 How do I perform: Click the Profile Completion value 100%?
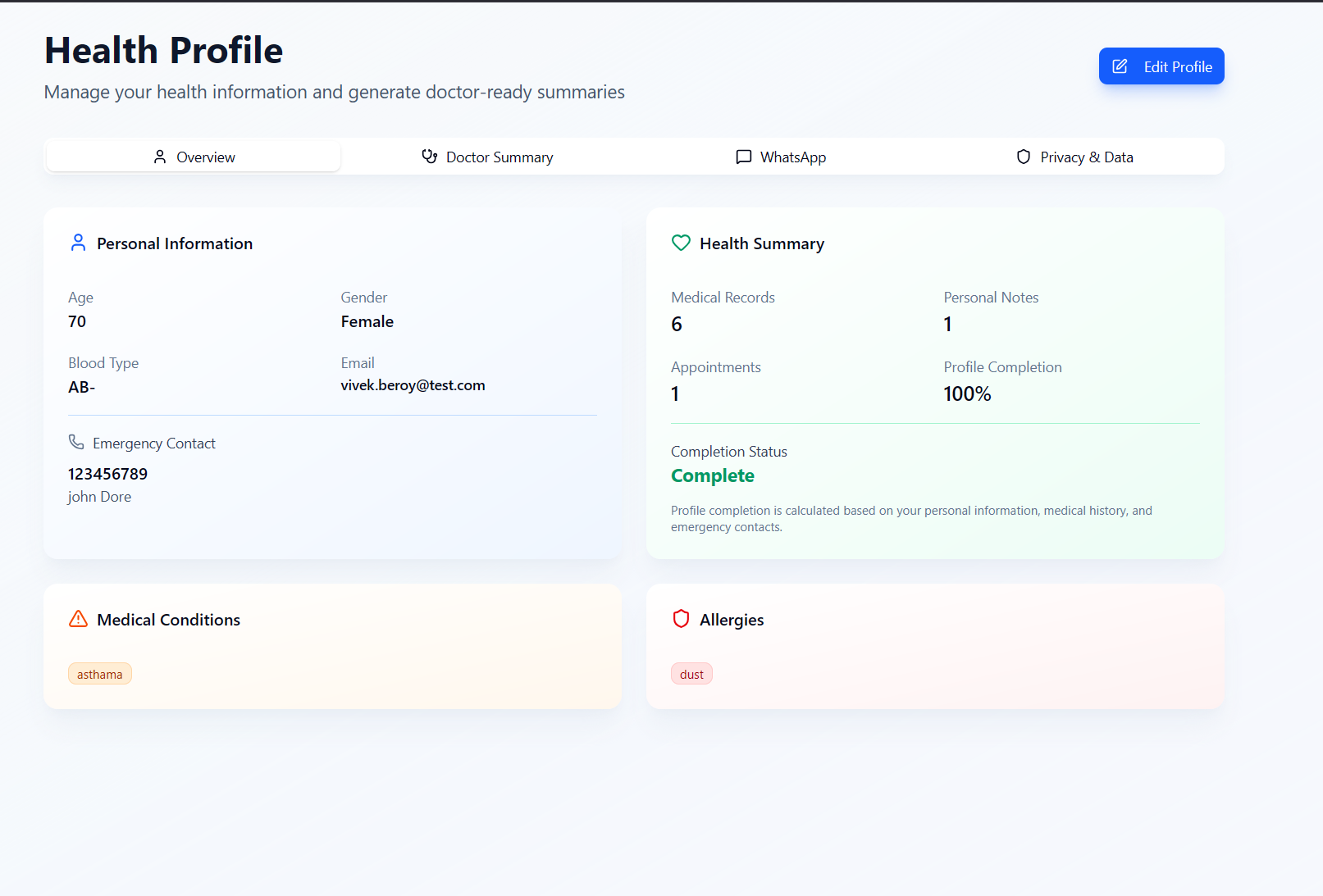[967, 394]
